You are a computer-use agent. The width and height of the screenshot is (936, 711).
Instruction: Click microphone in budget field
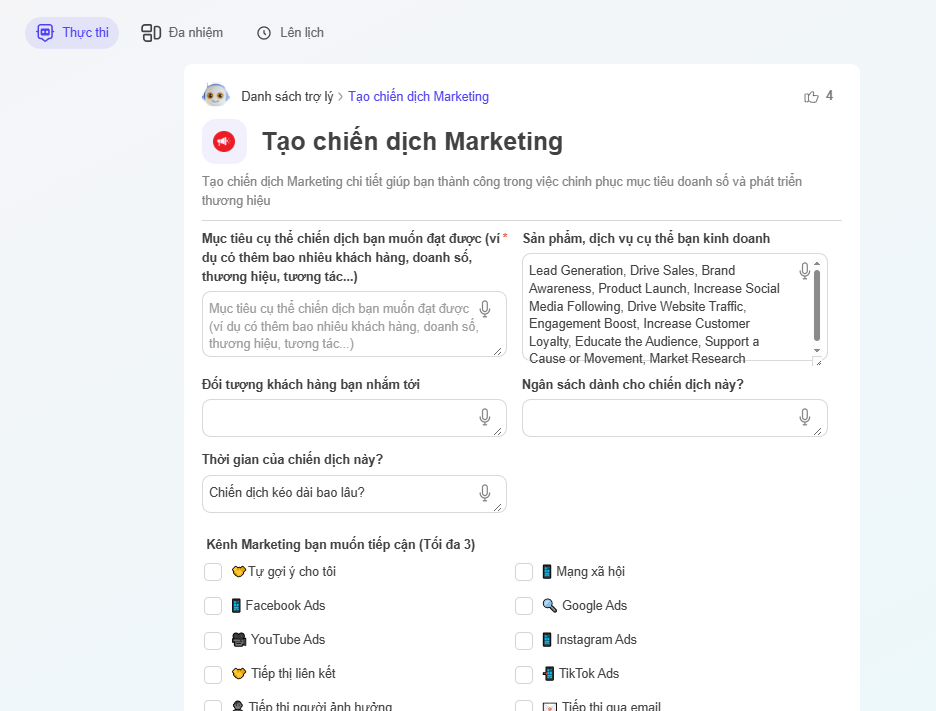coord(805,417)
